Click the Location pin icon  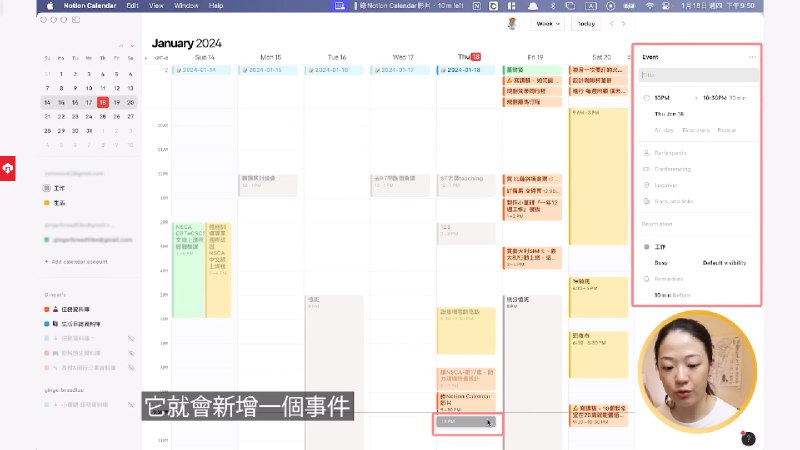coord(646,185)
